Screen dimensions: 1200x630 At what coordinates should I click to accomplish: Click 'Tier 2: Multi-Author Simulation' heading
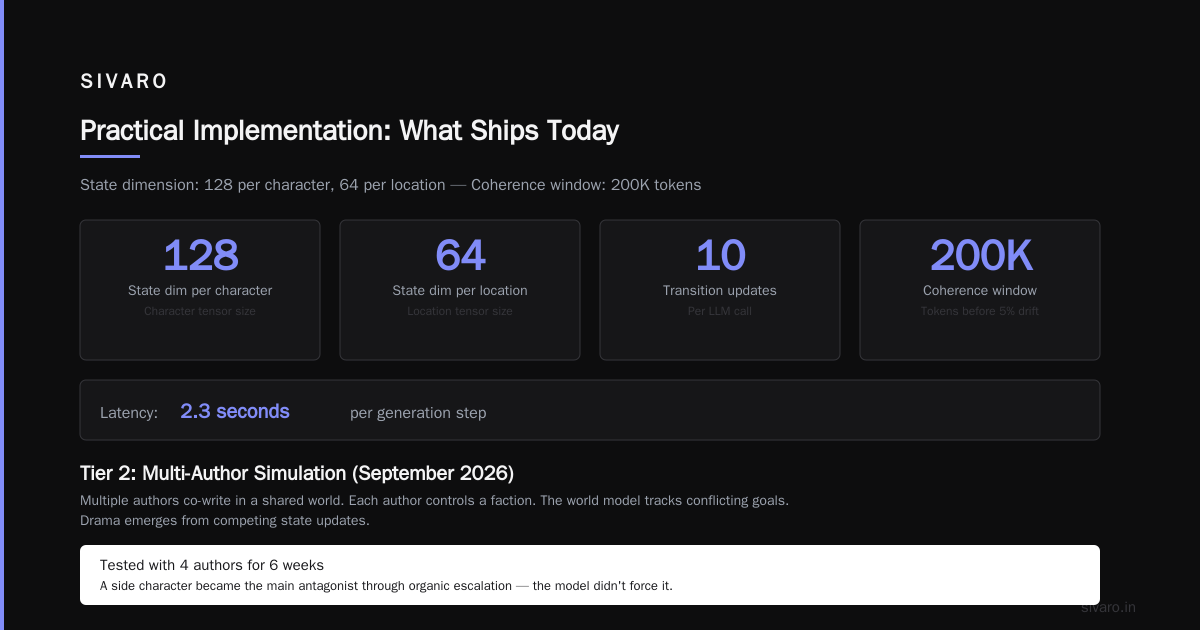(297, 473)
